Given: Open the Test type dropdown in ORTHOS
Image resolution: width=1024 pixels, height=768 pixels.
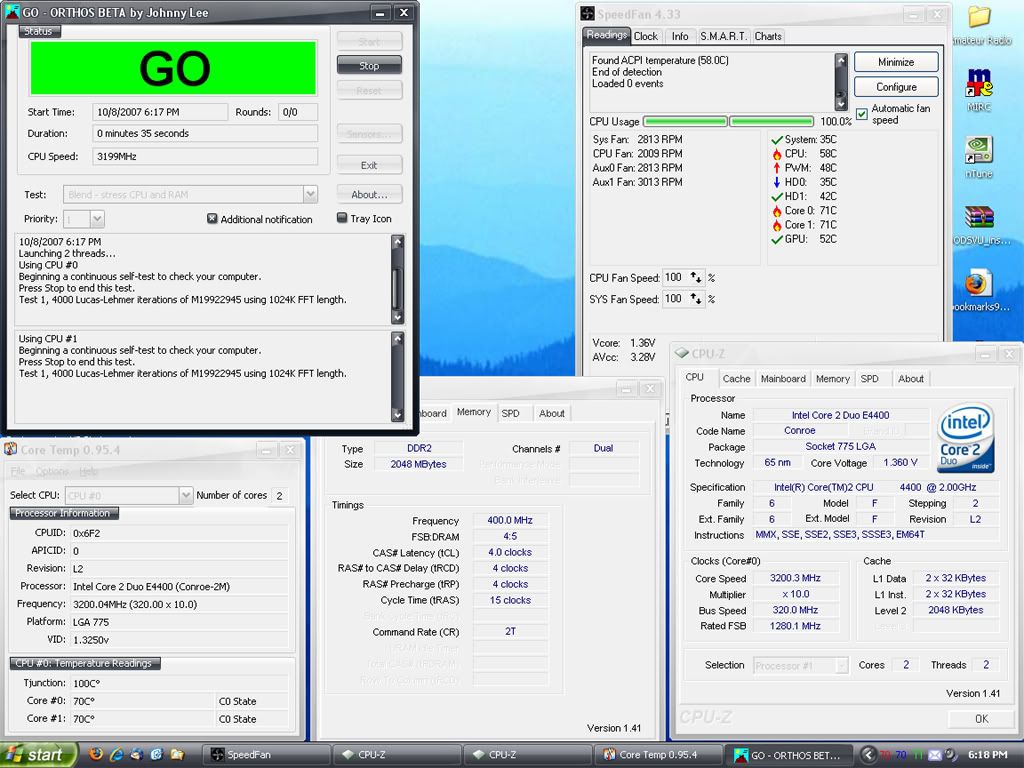Looking at the screenshot, I should pos(310,194).
